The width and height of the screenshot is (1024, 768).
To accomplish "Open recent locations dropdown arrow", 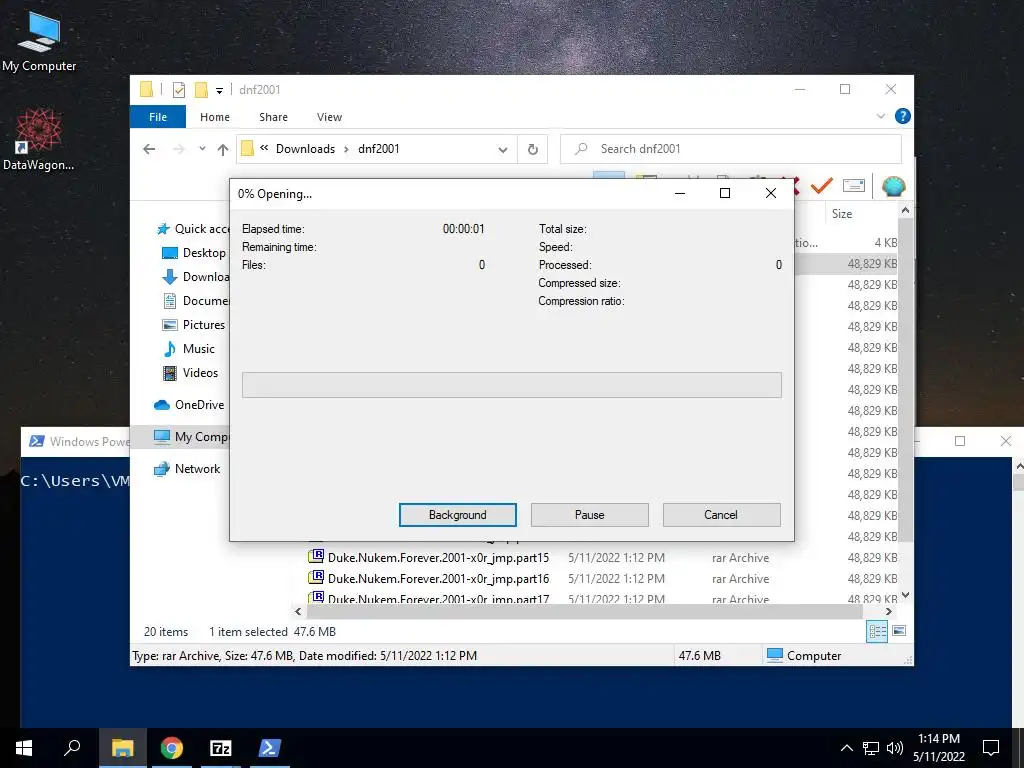I will click(202, 149).
